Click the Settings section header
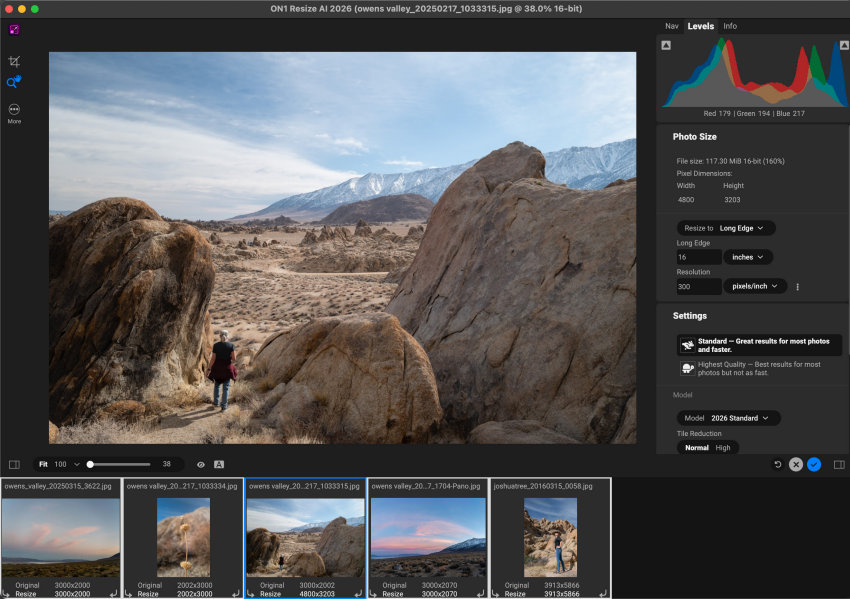This screenshot has height=599, width=850. 690,315
